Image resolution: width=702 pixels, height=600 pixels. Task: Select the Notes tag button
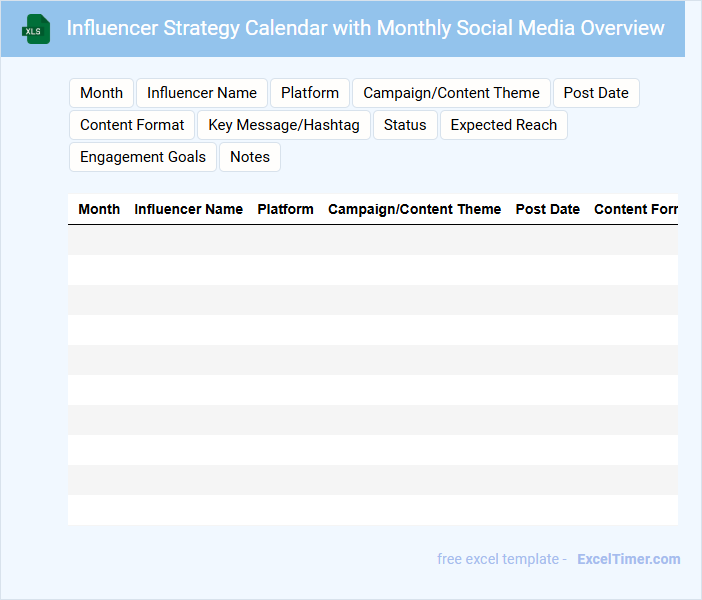[x=250, y=157]
